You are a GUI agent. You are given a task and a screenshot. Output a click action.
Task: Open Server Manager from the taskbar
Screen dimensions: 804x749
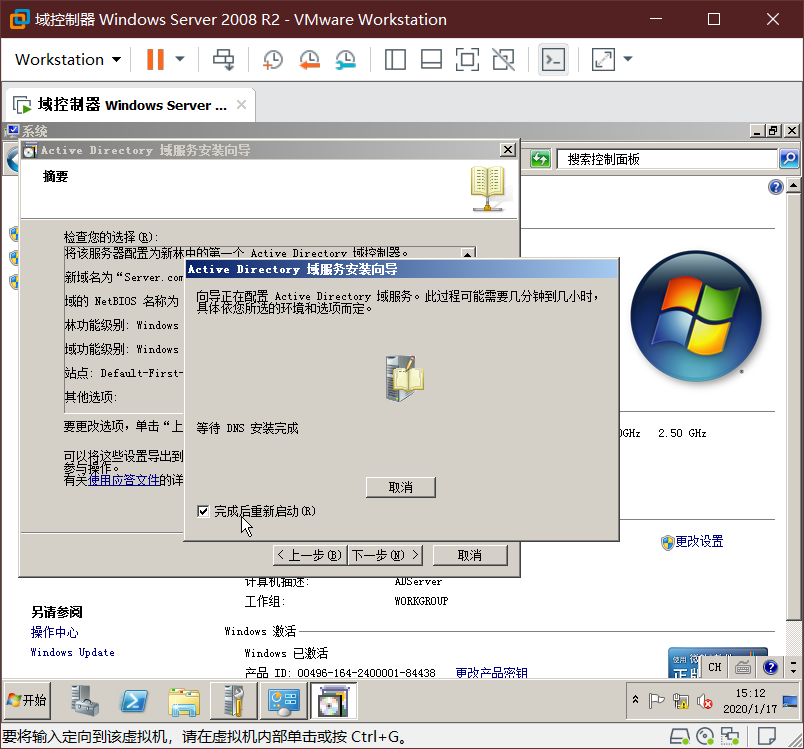[x=85, y=701]
